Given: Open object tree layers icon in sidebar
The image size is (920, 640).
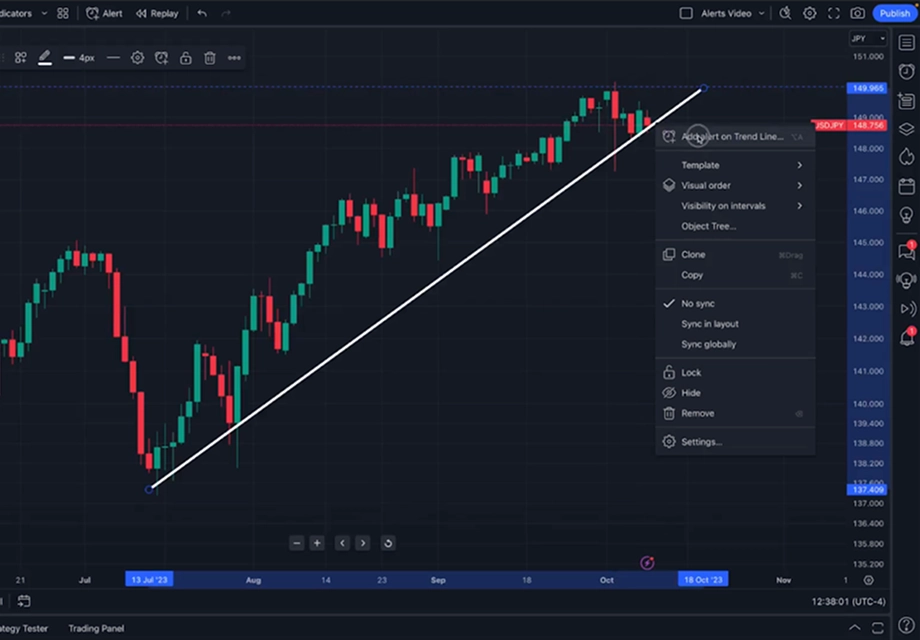Looking at the screenshot, I should [907, 129].
